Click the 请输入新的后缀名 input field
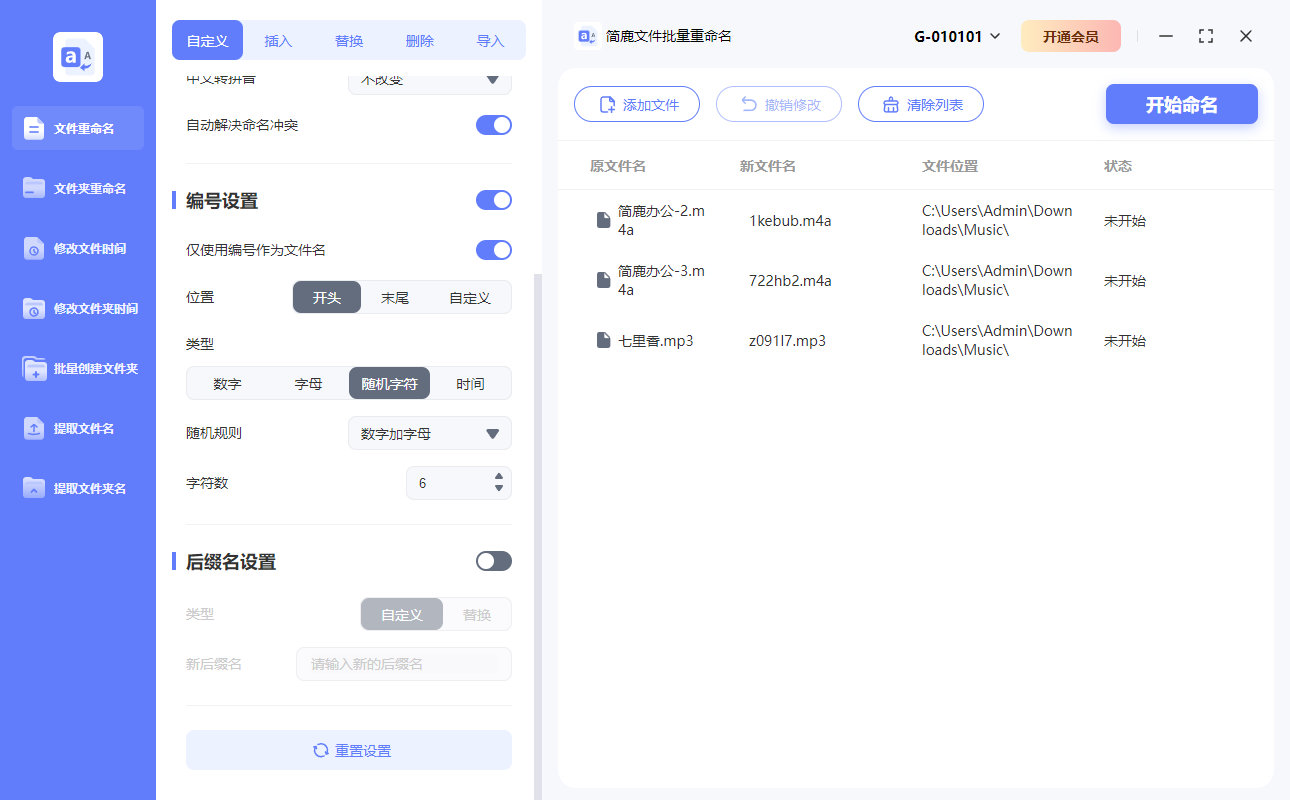 click(x=403, y=663)
